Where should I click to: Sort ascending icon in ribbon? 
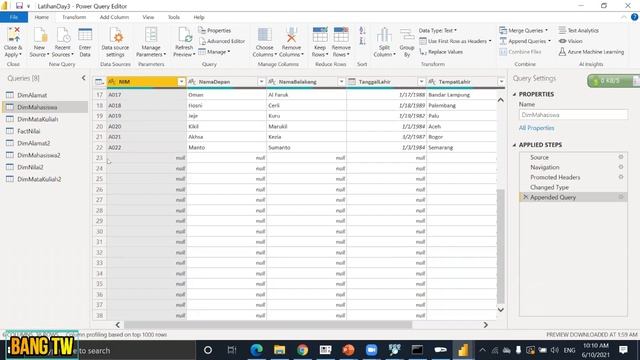coord(362,31)
